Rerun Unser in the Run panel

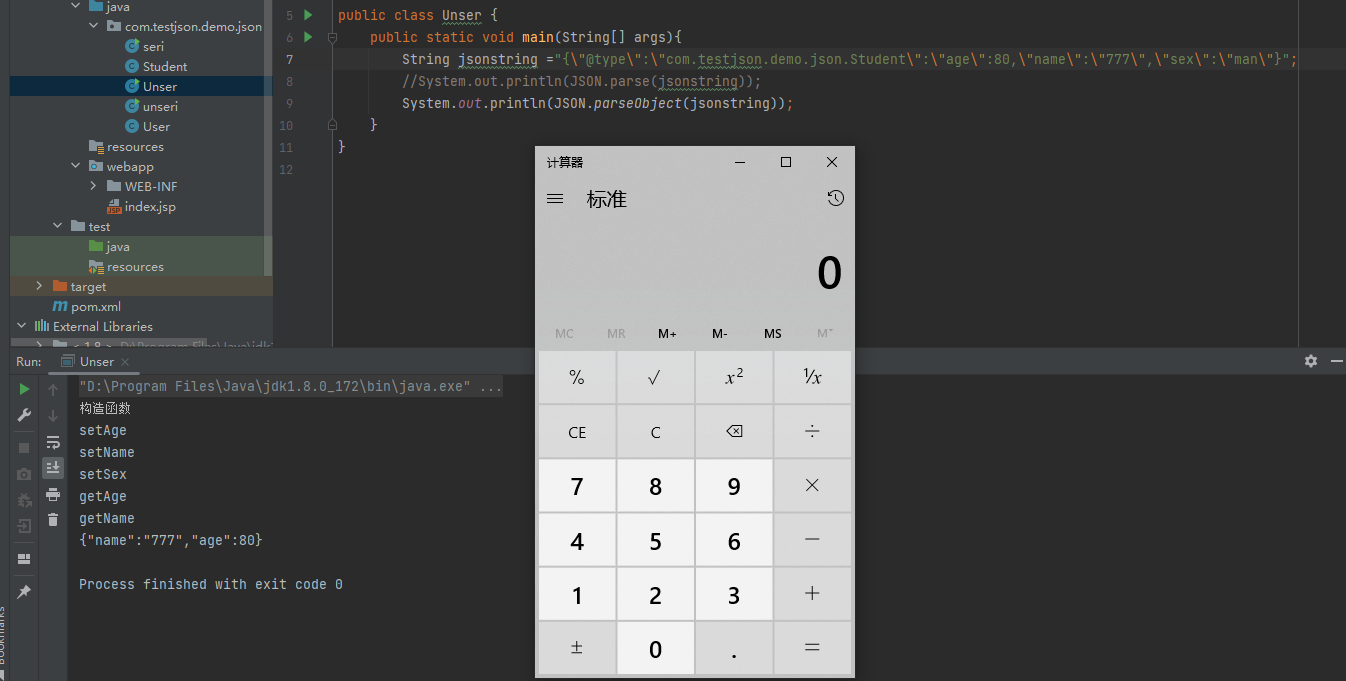point(25,389)
